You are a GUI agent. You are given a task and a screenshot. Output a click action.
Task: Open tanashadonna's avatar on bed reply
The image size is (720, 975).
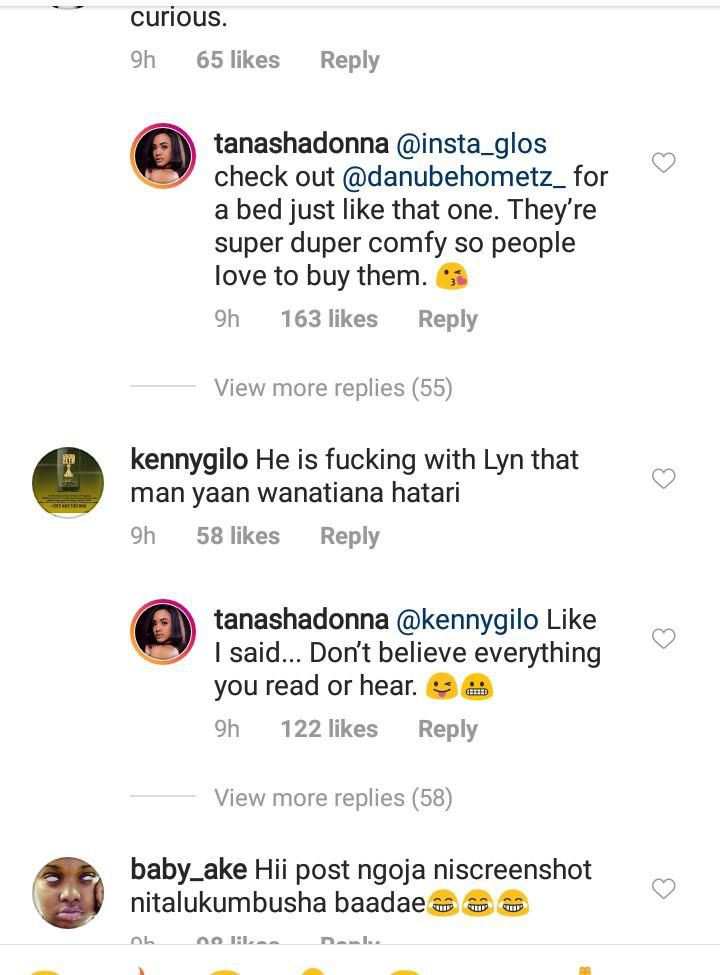coord(163,157)
